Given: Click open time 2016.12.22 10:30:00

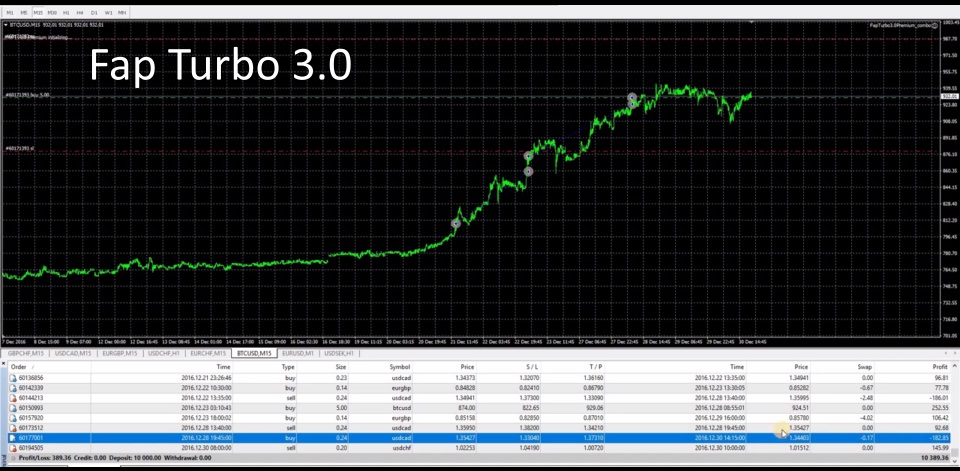Looking at the screenshot, I should (x=206, y=388).
